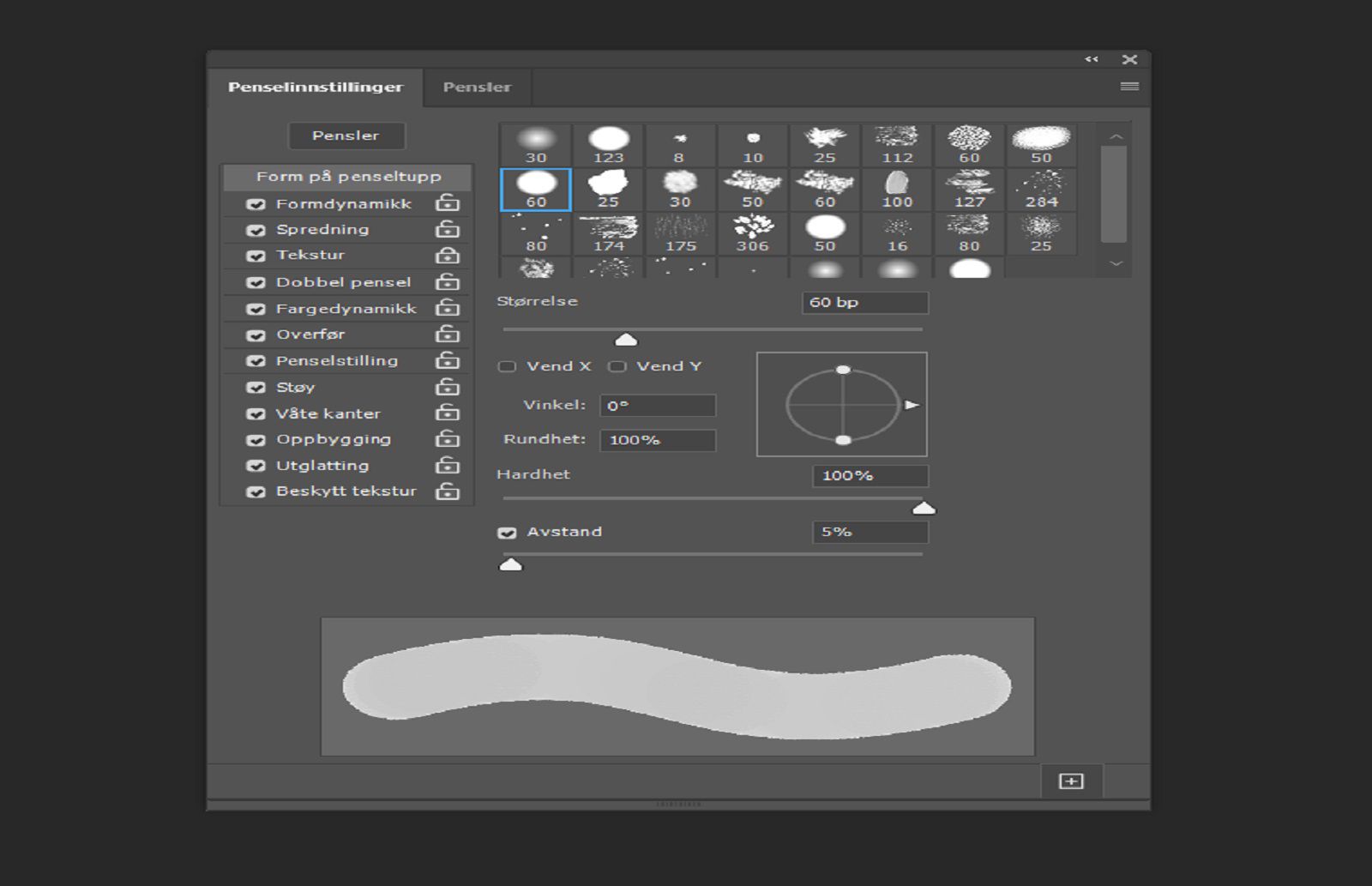Screen dimensions: 1372x886
Task: Choose the 175 grass brush tip
Action: click(x=680, y=233)
